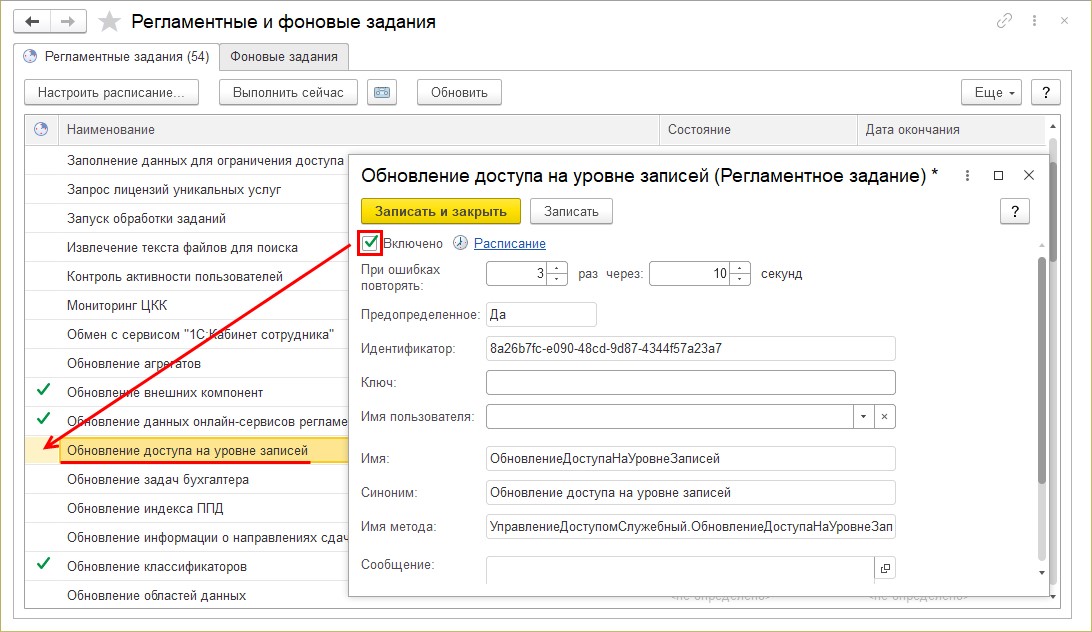Image resolution: width=1092 pixels, height=632 pixels.
Task: Click the retry count field showing 3
Action: (x=517, y=274)
